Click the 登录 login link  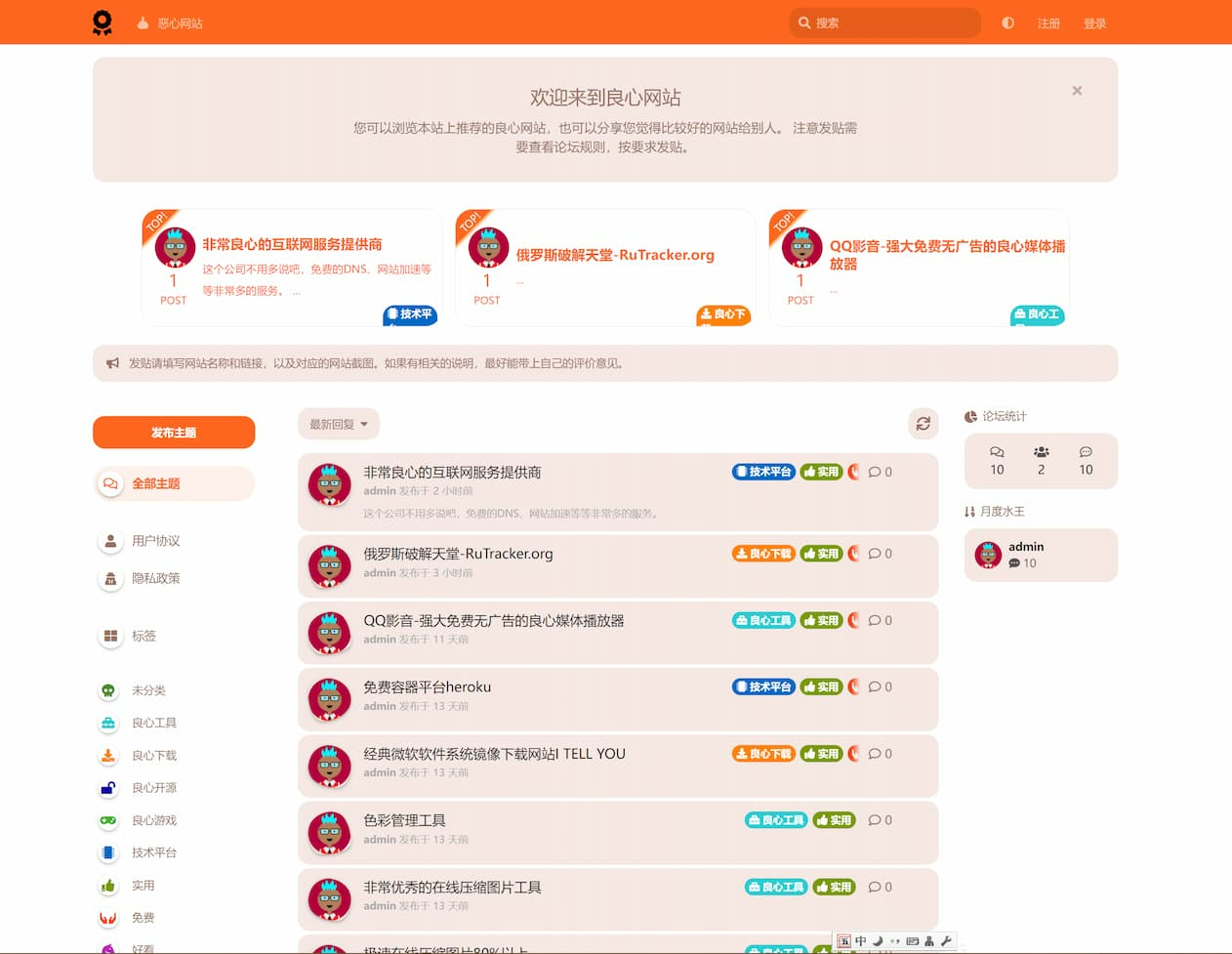(1094, 23)
